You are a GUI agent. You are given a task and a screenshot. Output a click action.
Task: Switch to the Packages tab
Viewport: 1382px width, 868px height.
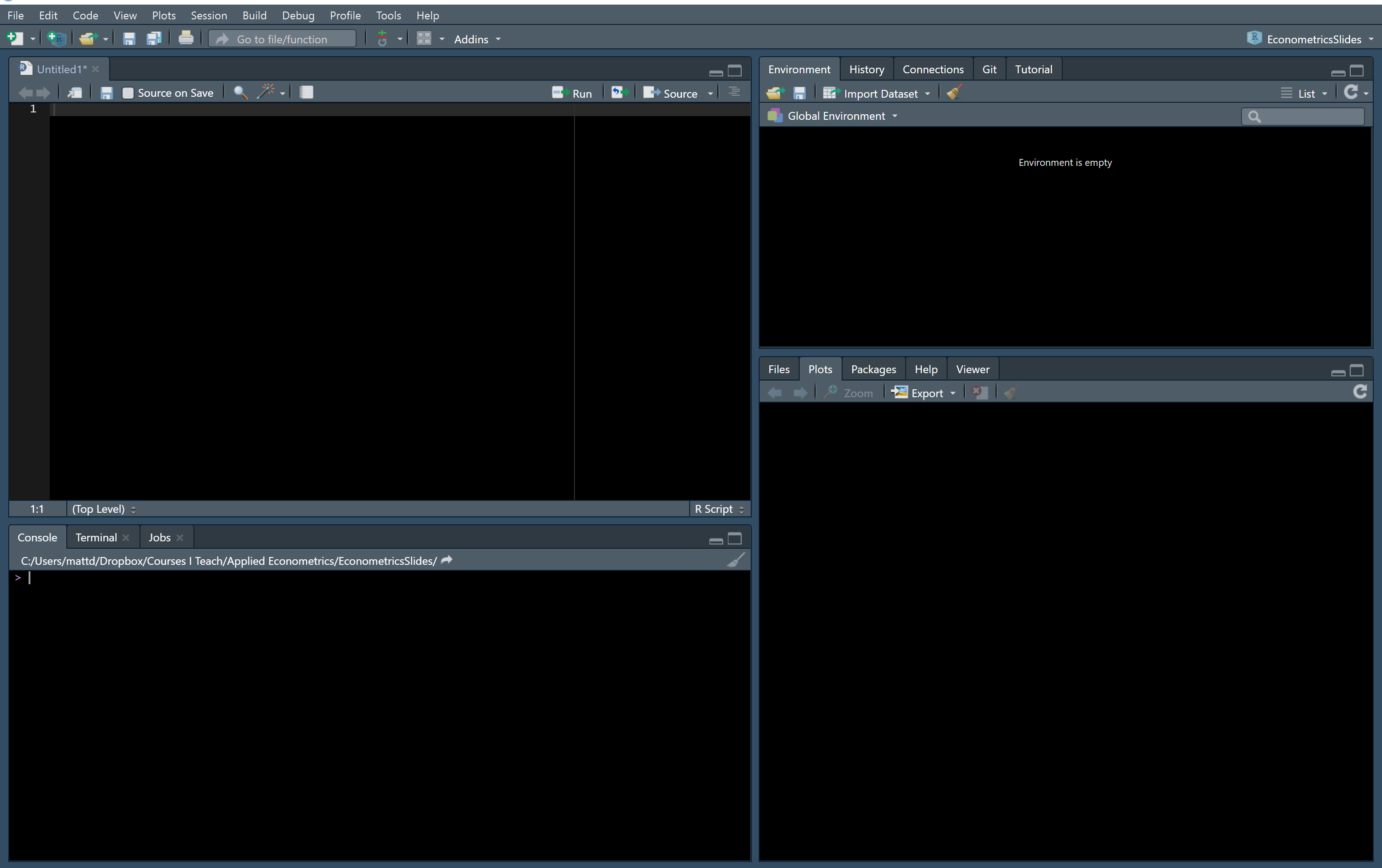873,369
